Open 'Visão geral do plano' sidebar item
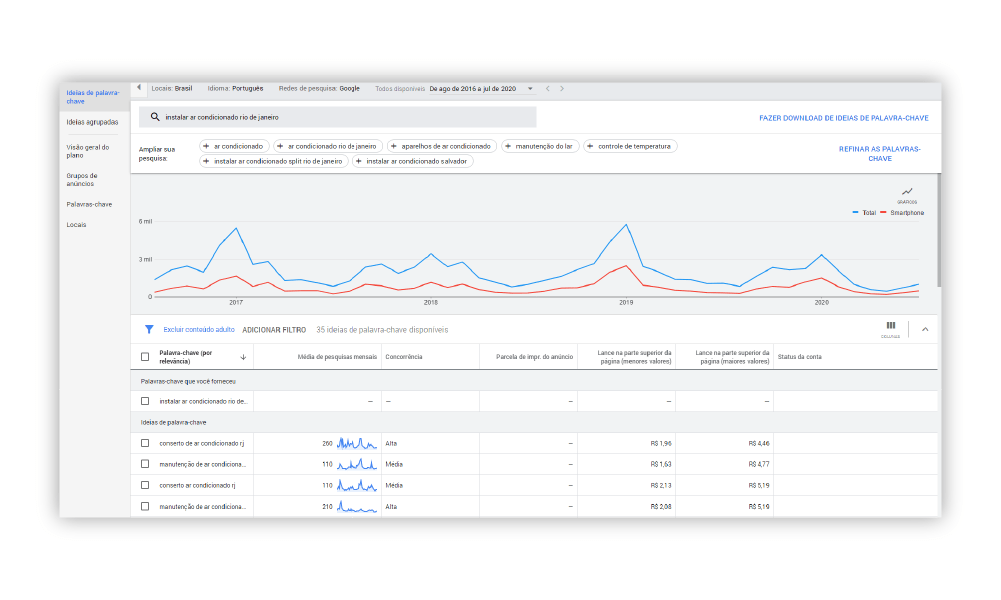This screenshot has height=600, width=1001. pos(87,151)
